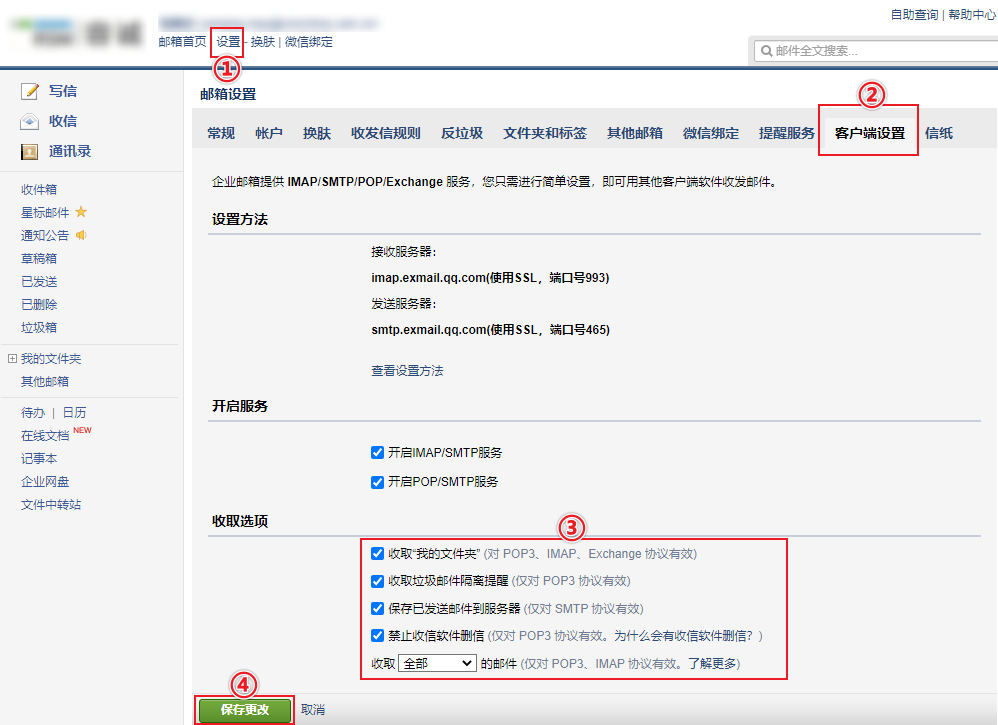Screen dimensions: 998x725
Task: Click the green 保存更改 button
Action: (246, 710)
